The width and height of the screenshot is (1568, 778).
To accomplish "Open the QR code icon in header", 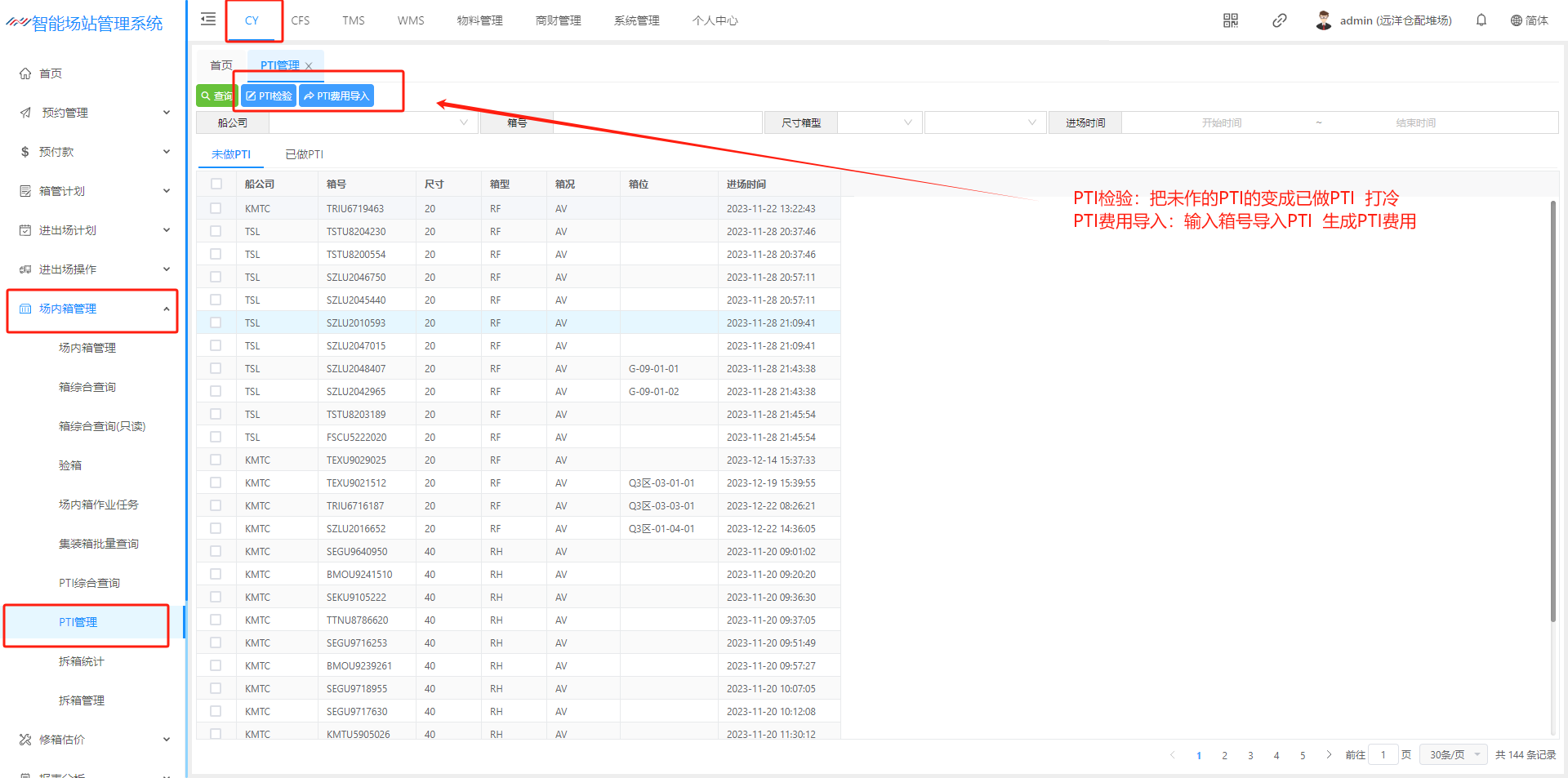I will [1230, 20].
